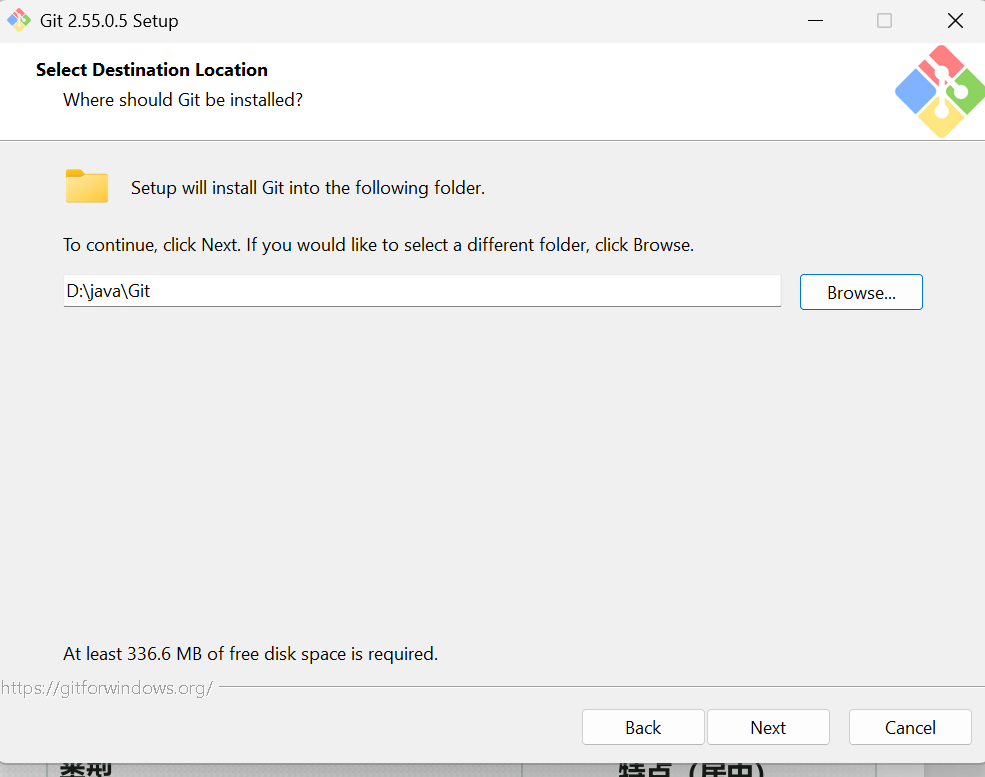Click the yellow folder icon
Viewport: 985px width, 777px height.
87,186
